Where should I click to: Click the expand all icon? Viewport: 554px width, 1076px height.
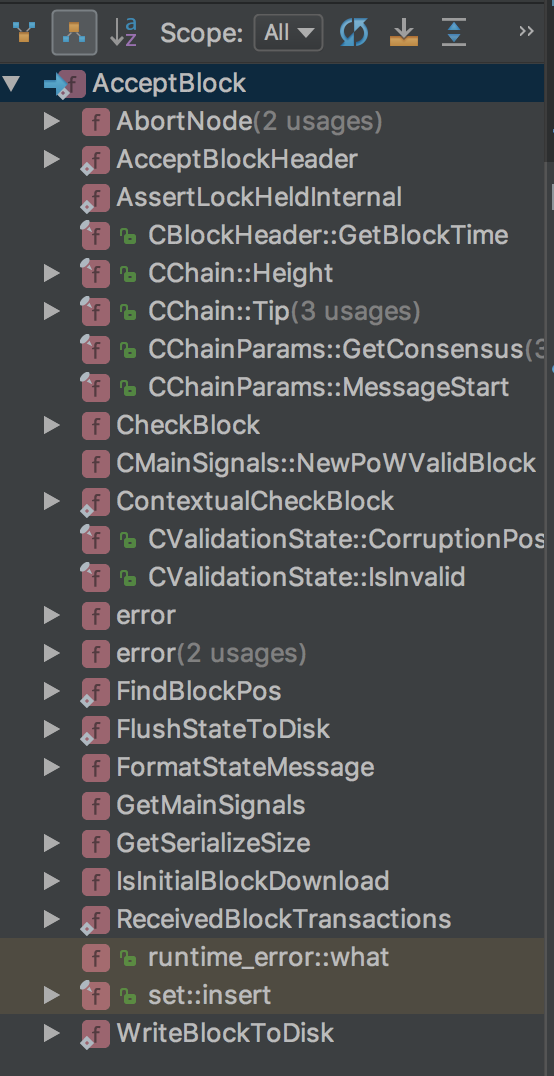(454, 32)
